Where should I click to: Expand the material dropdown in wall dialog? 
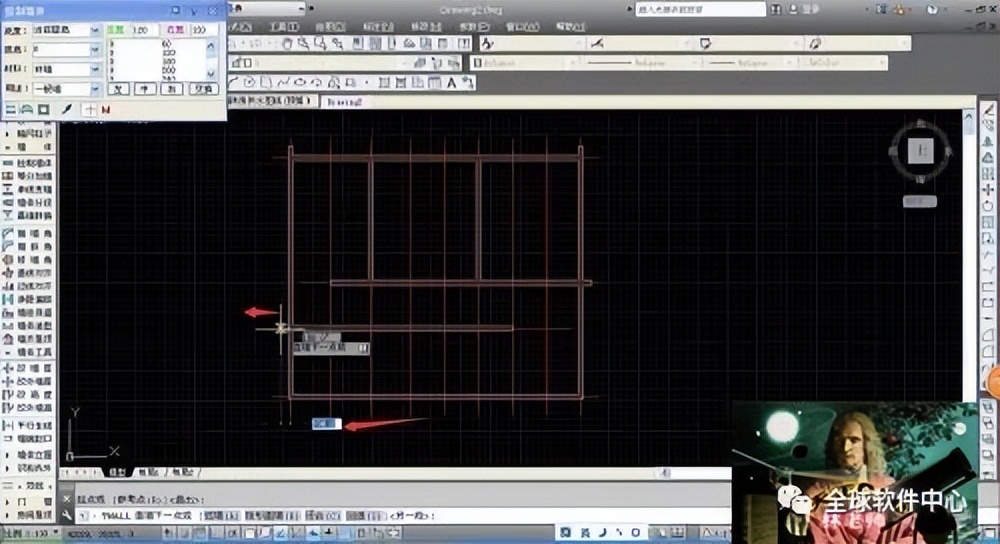tap(96, 68)
